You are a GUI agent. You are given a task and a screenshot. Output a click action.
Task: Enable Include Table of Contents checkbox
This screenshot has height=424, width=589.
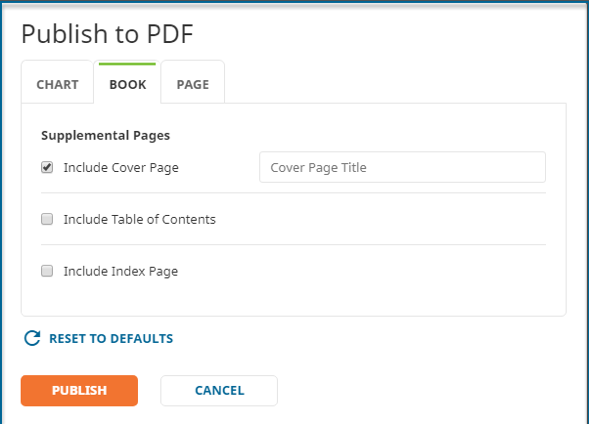pos(47,219)
